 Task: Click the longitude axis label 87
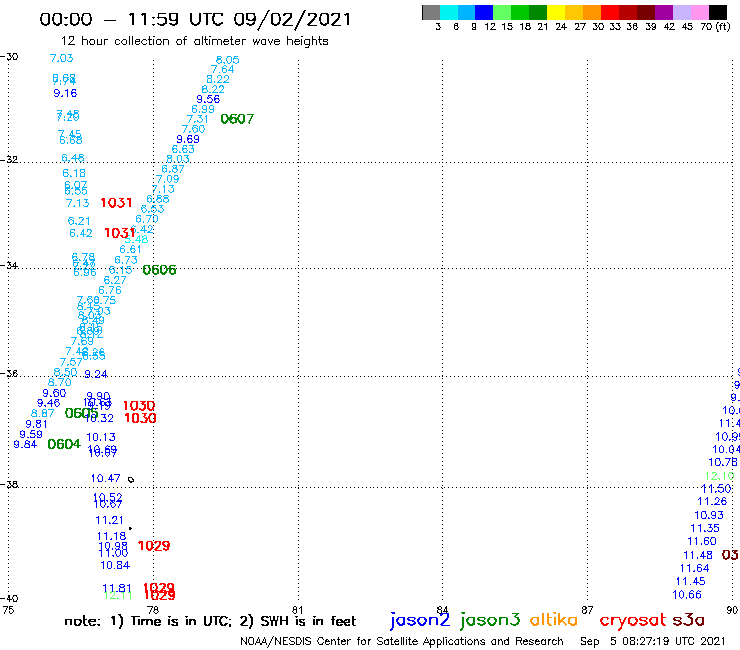click(x=587, y=610)
